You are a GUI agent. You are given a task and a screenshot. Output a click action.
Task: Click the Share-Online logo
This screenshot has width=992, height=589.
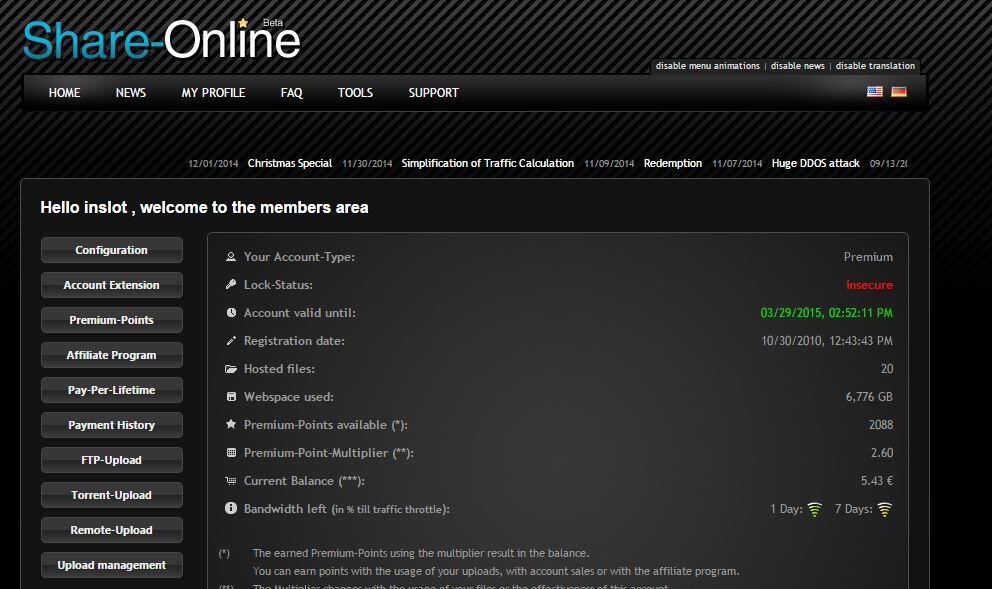(x=161, y=40)
